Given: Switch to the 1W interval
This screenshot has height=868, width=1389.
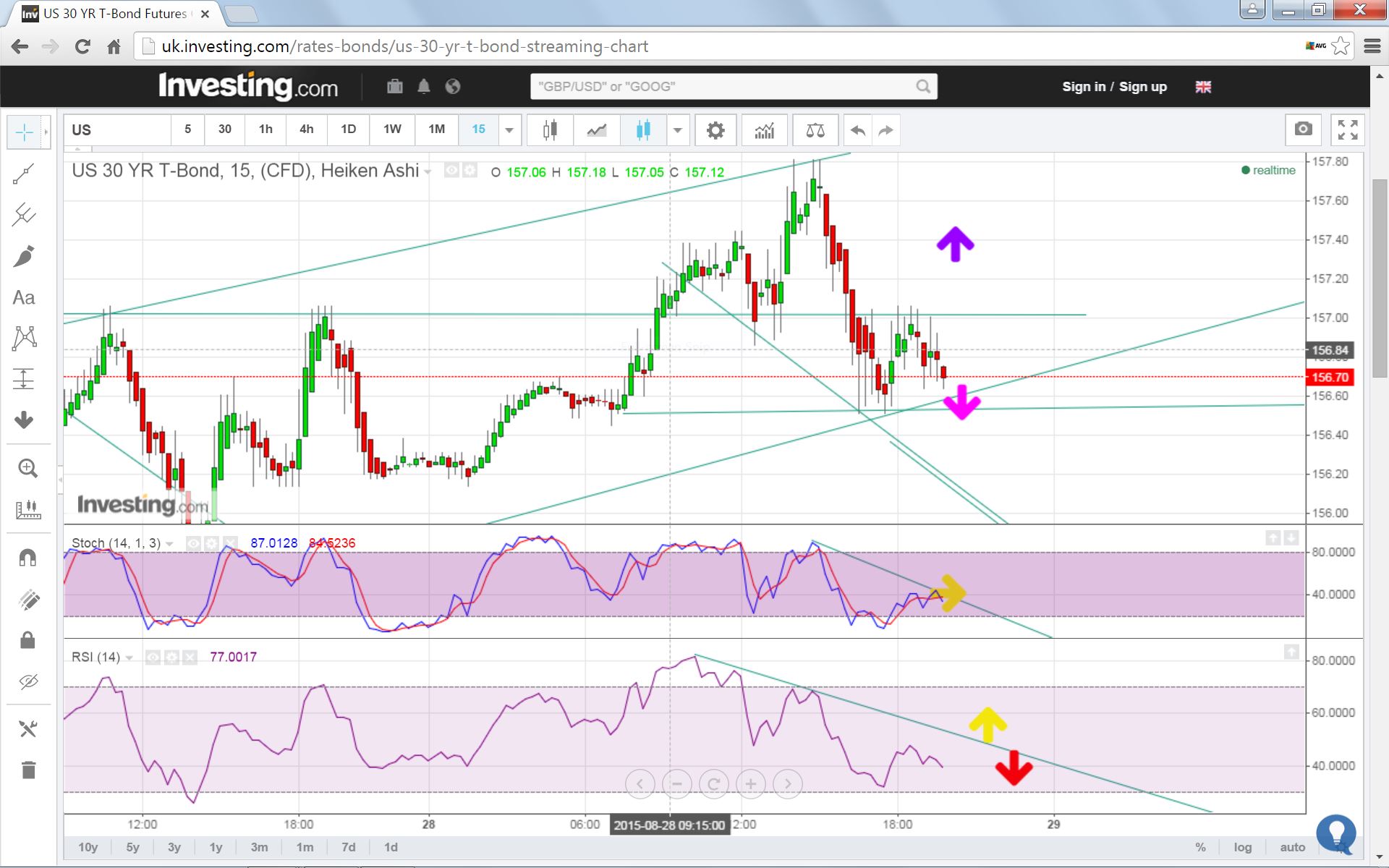Looking at the screenshot, I should pyautogui.click(x=392, y=129).
